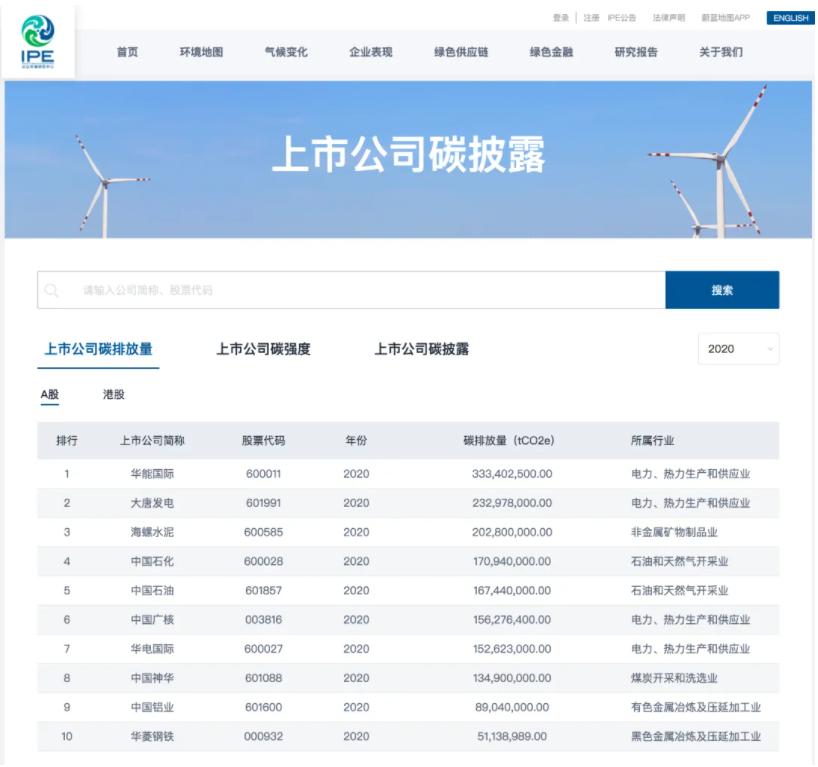Open 环境地图 navigation item

tap(201, 52)
